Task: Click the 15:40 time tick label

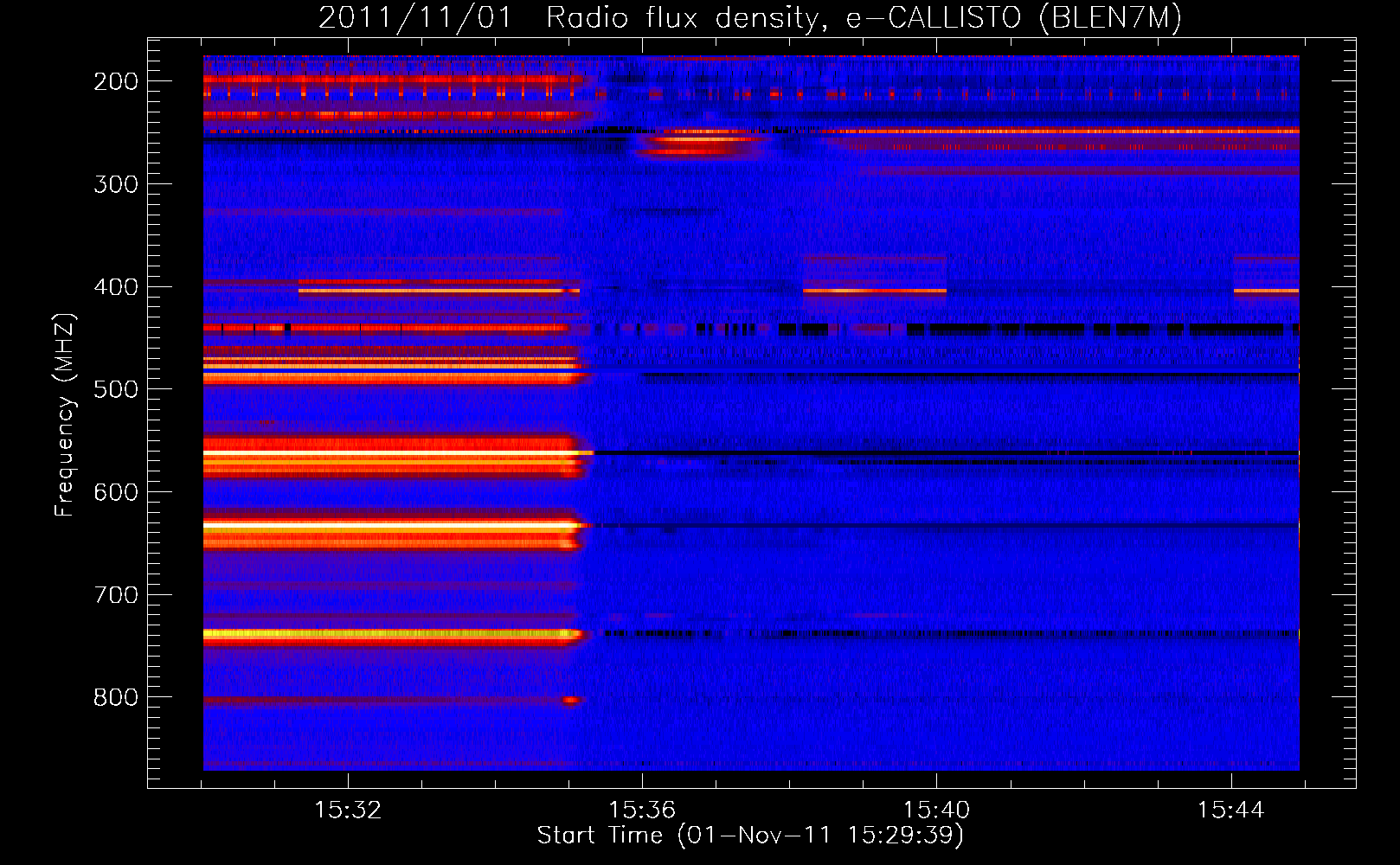Action: pyautogui.click(x=936, y=811)
